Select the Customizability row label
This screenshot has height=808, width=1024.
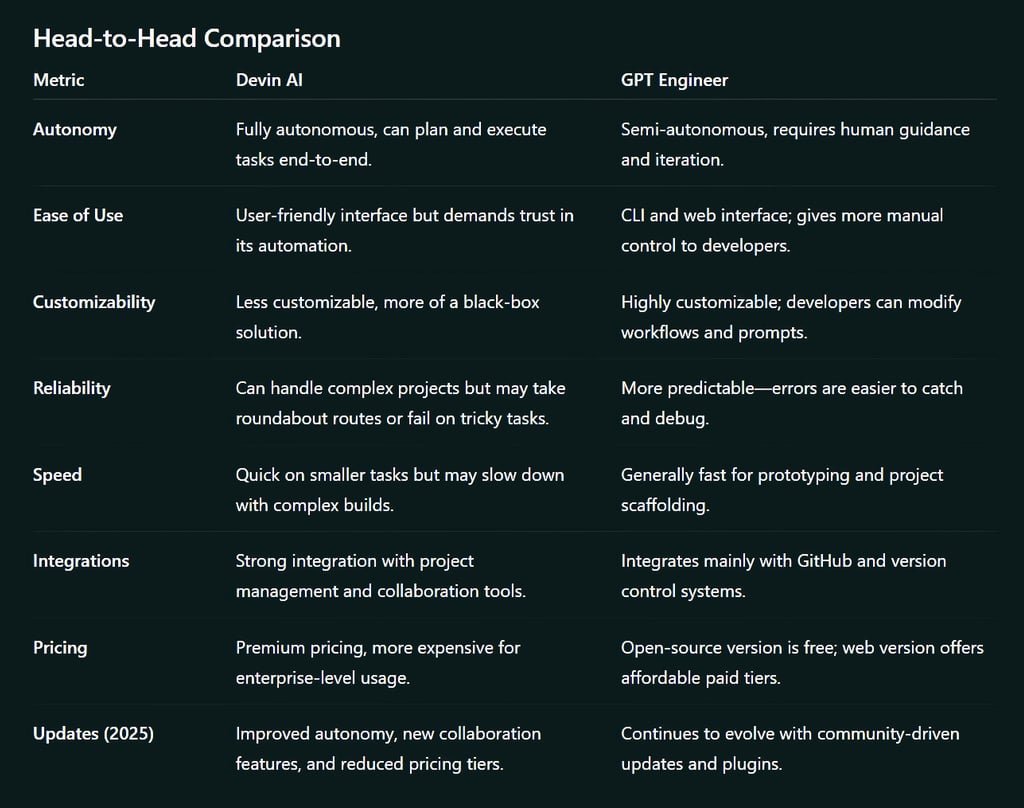[94, 302]
